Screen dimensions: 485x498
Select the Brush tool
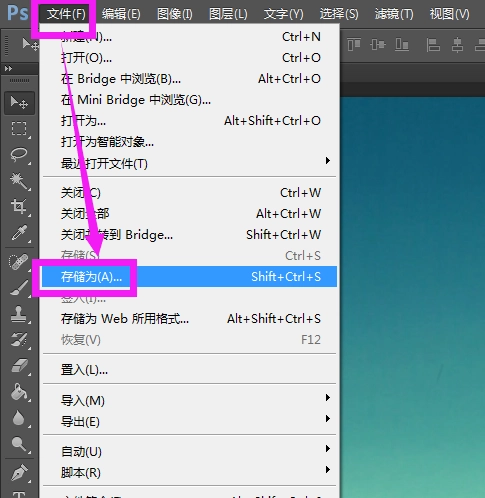click(x=19, y=288)
